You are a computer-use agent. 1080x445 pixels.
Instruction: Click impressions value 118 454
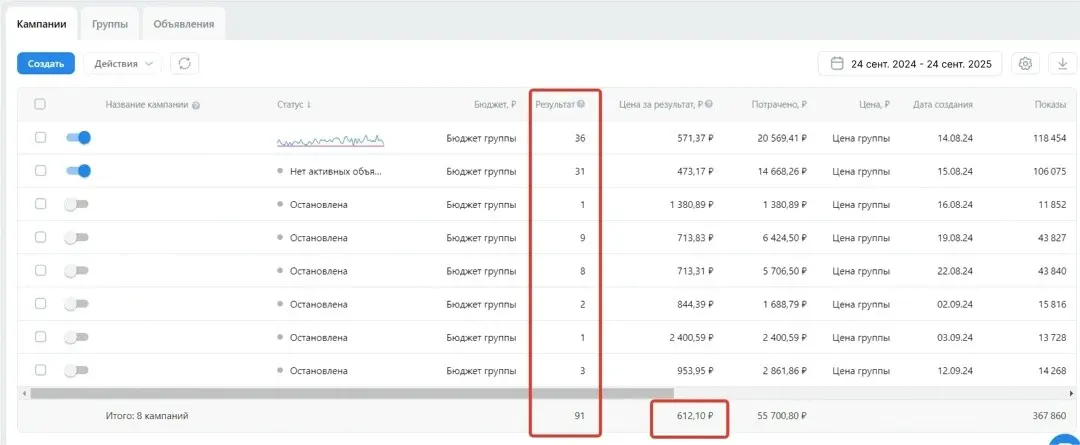1050,138
